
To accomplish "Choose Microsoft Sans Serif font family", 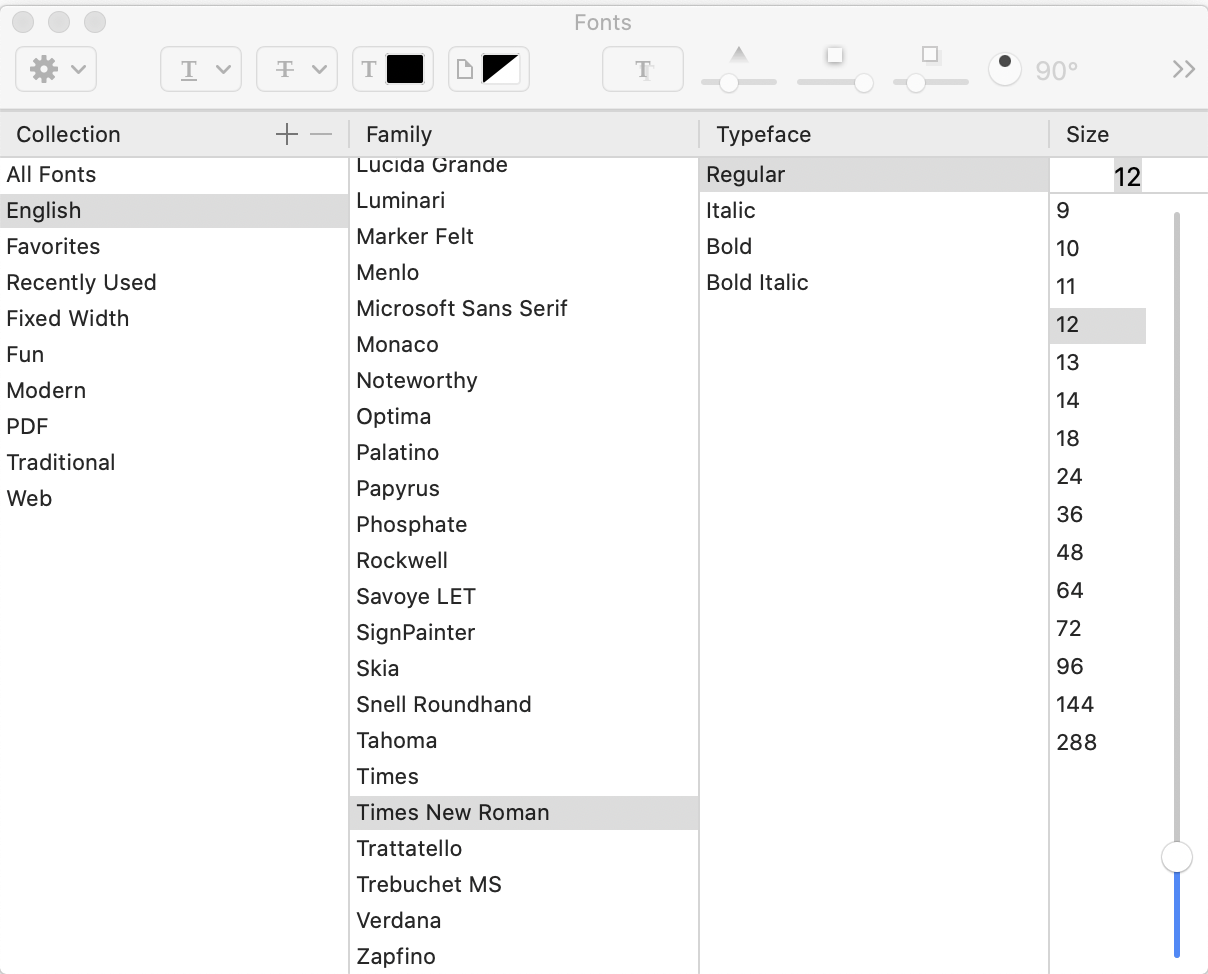I will pos(524,308).
